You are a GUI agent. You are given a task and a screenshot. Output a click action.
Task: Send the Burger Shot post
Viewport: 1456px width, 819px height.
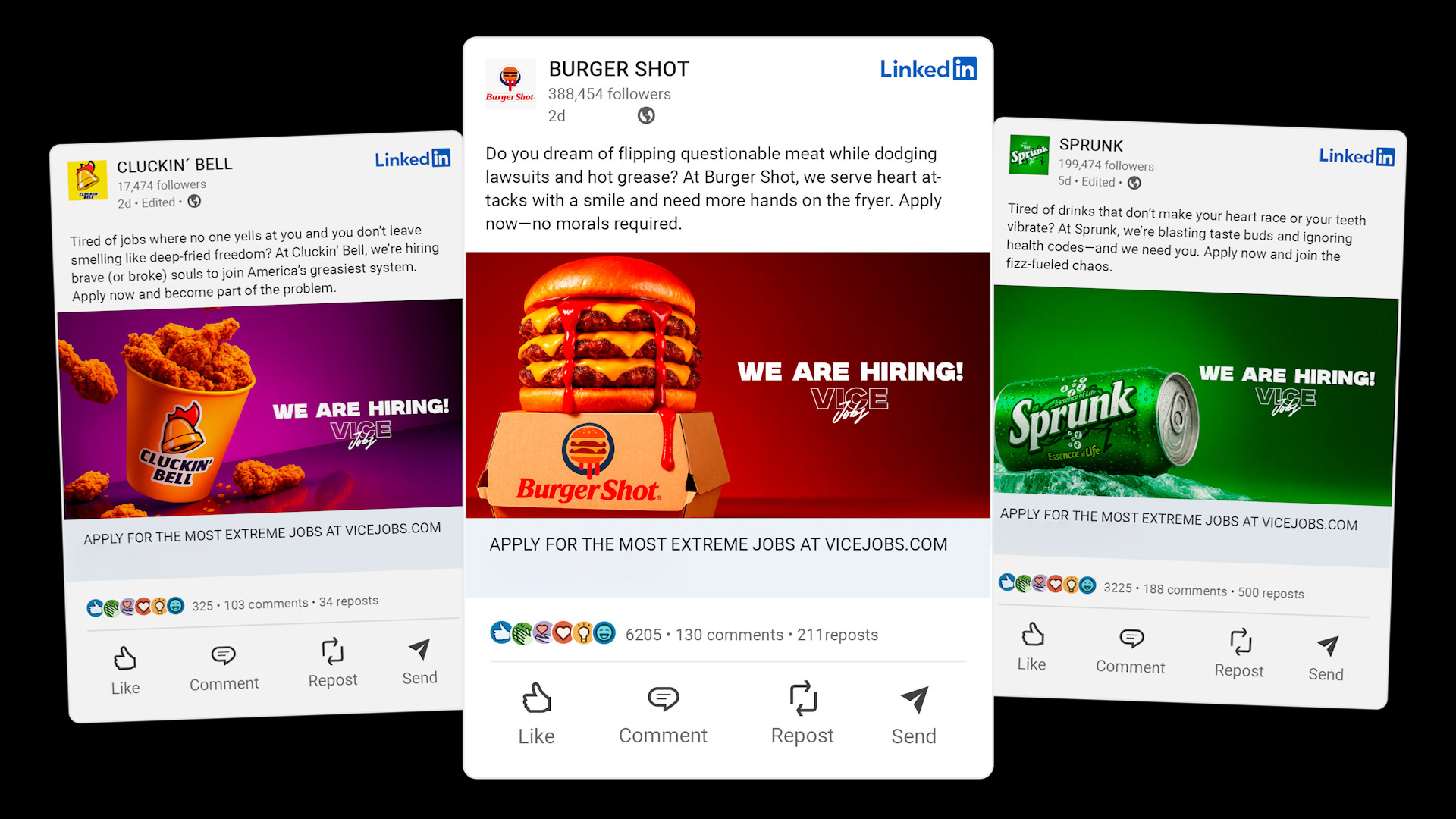(914, 714)
